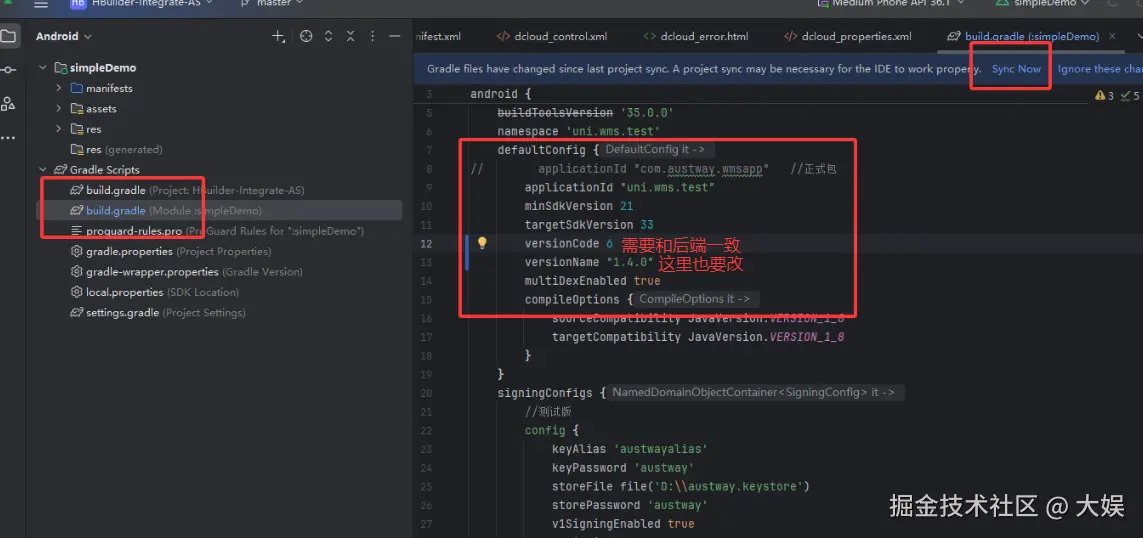The width and height of the screenshot is (1143, 538).
Task: Click the add new file plus icon
Action: (278, 36)
